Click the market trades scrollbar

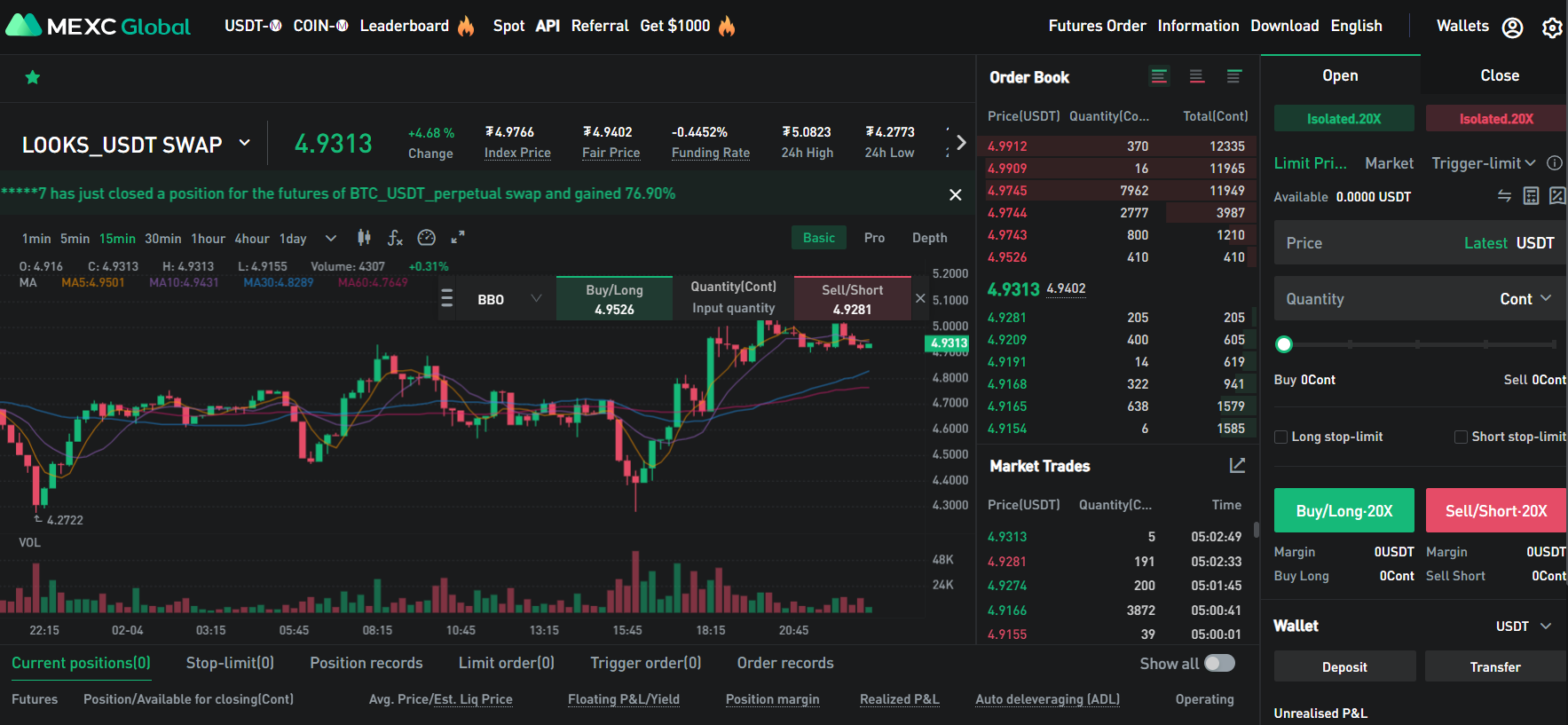1256,530
